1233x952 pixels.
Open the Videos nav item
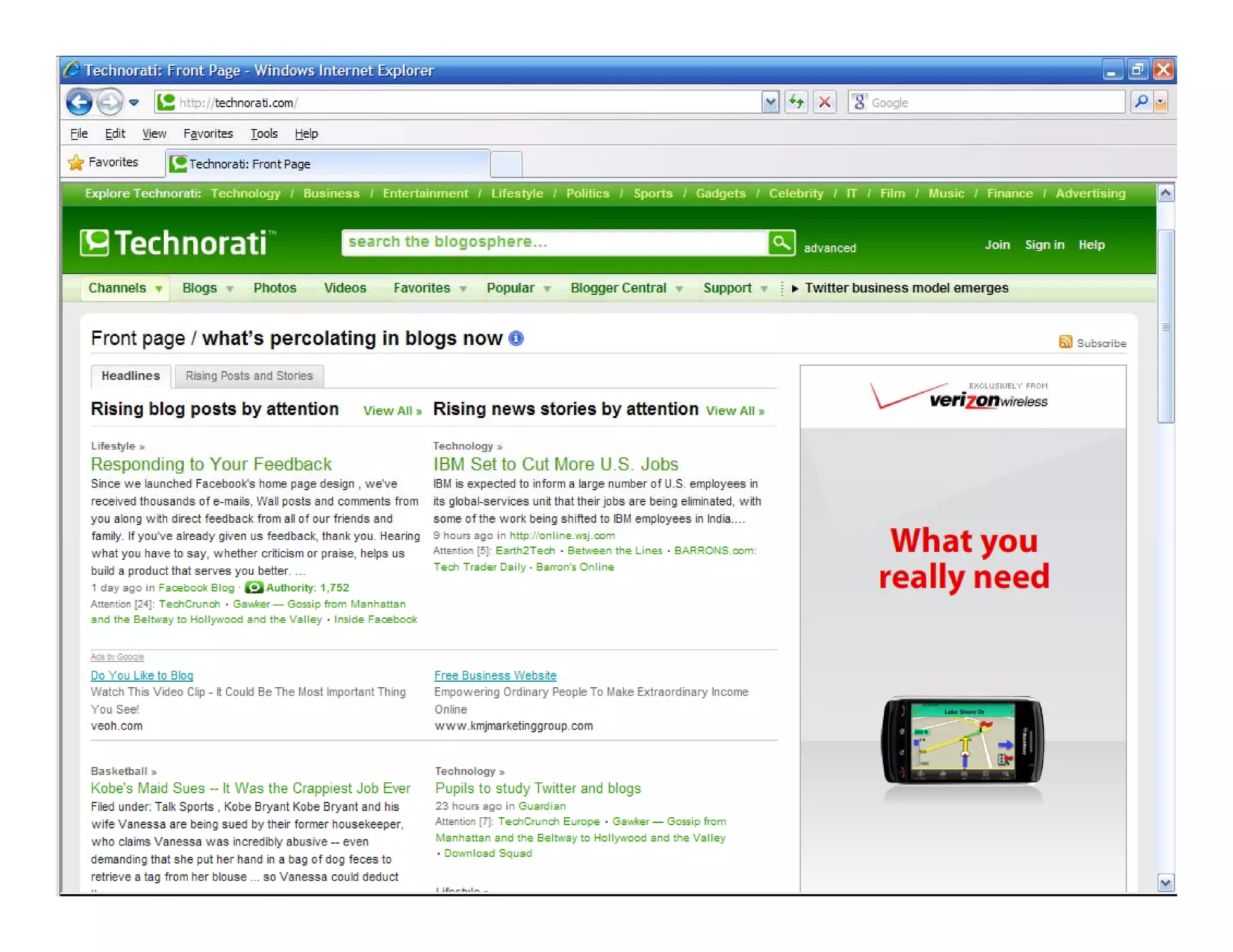(x=345, y=288)
